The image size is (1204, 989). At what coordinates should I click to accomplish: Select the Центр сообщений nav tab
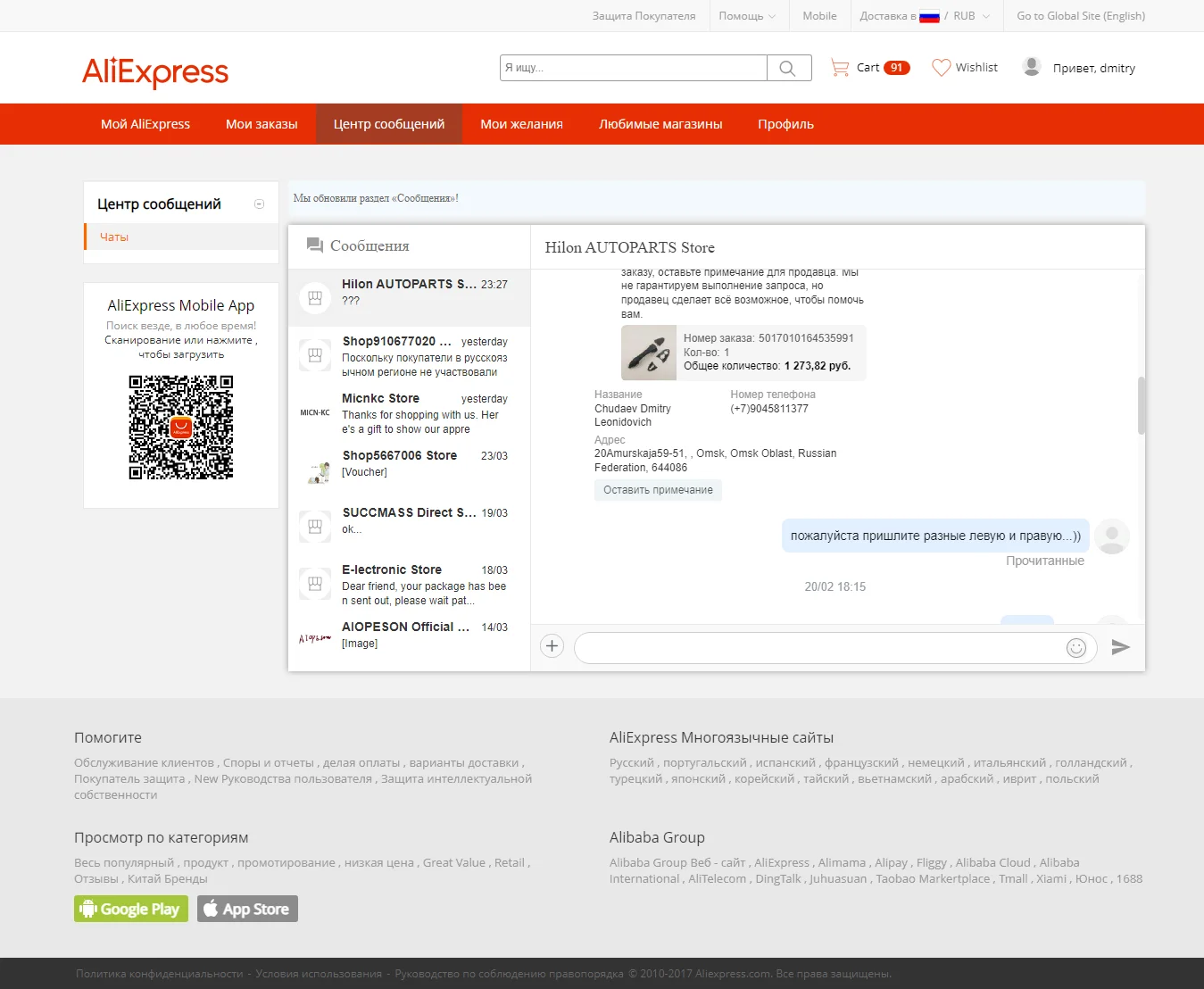pyautogui.click(x=389, y=124)
